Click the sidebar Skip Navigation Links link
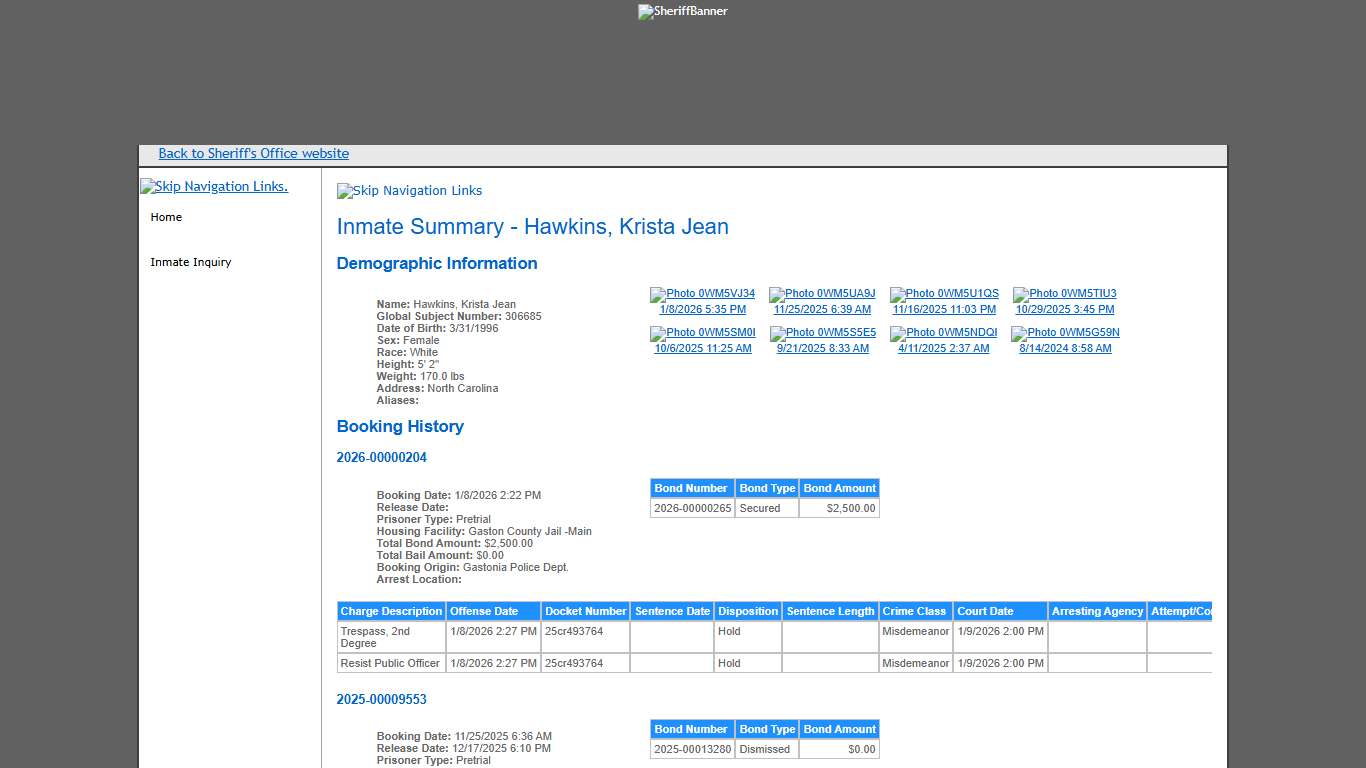 pyautogui.click(x=214, y=187)
